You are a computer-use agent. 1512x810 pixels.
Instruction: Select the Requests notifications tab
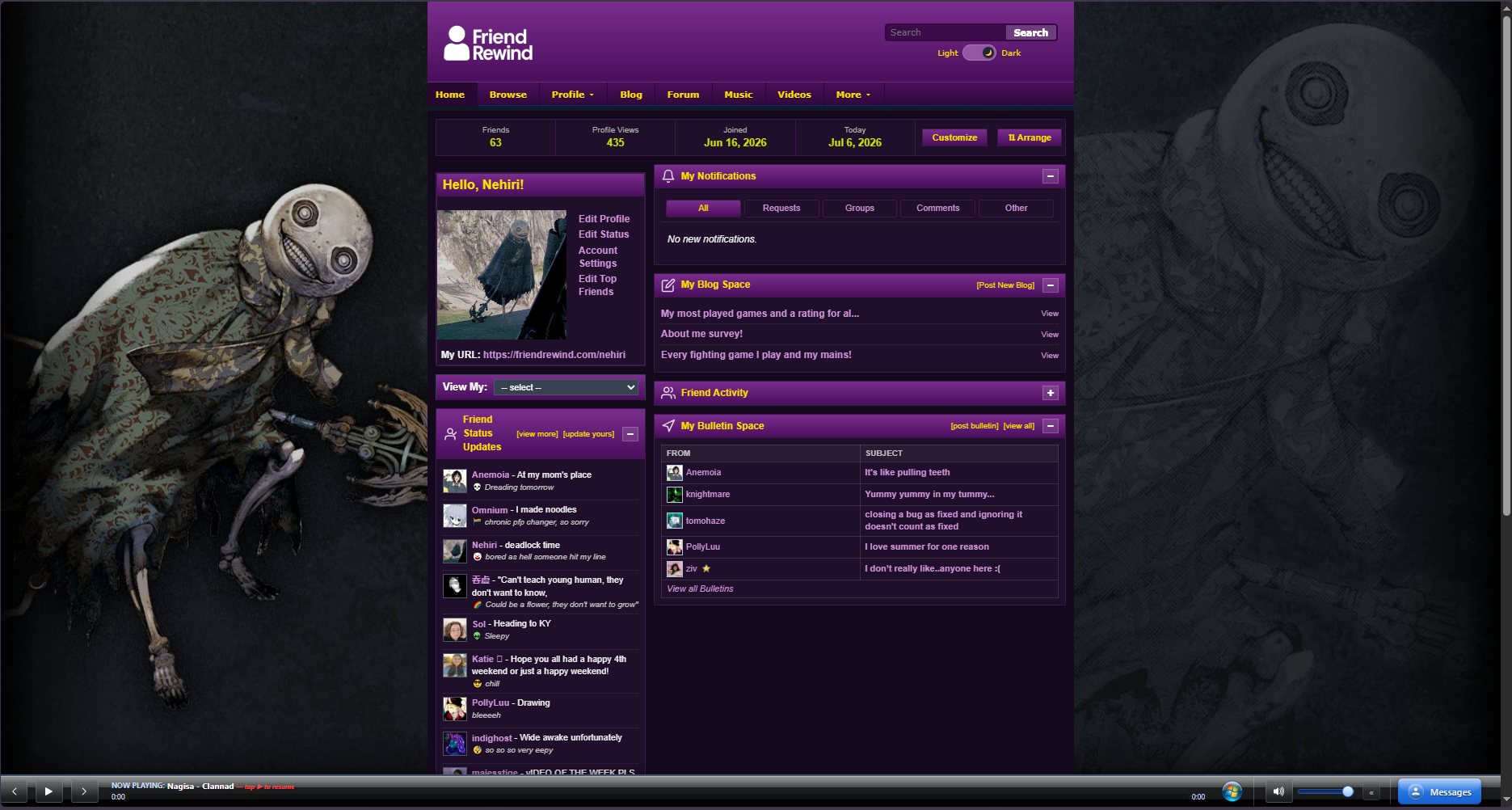point(781,209)
